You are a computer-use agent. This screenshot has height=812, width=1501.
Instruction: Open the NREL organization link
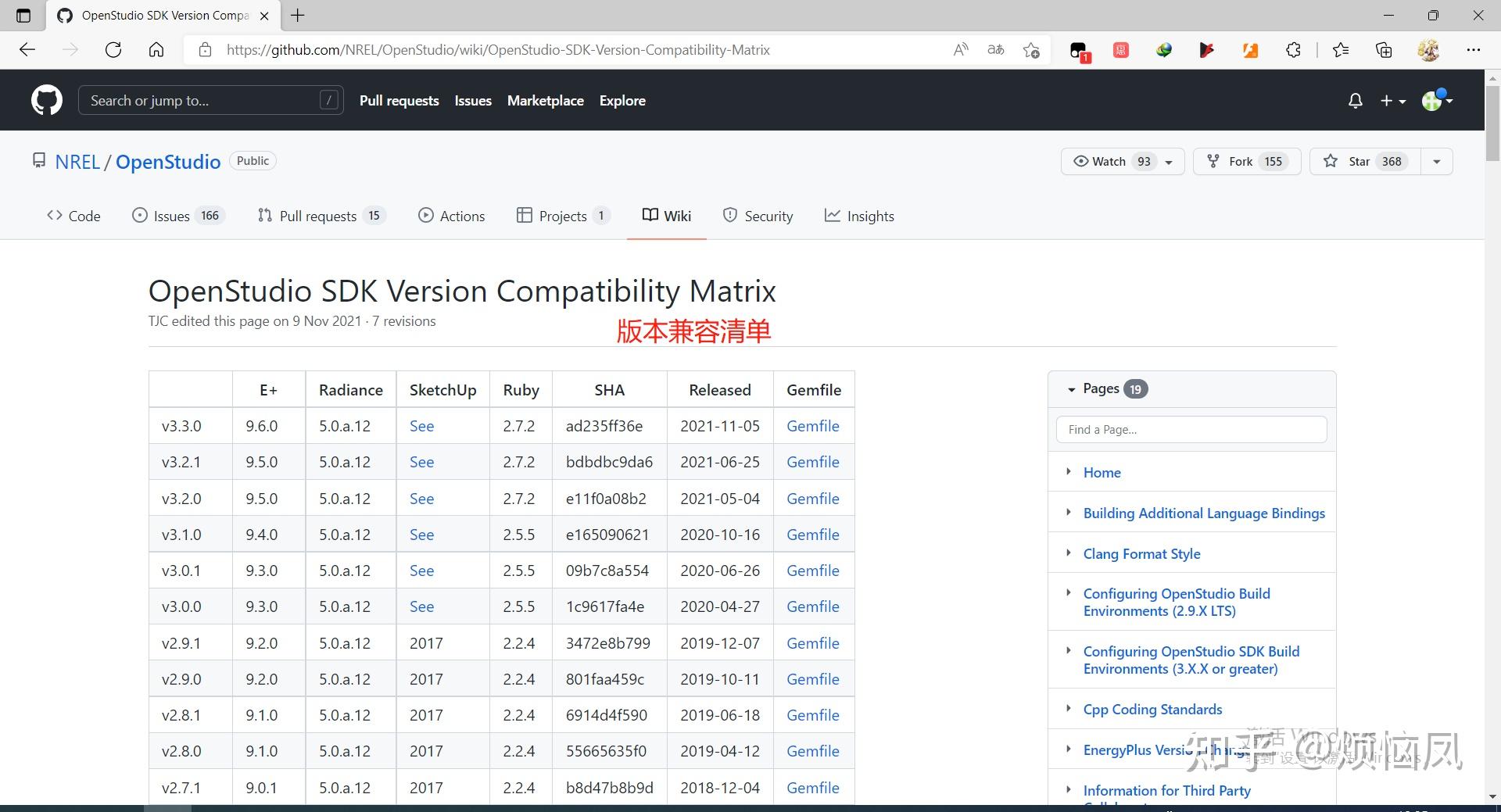[x=77, y=162]
